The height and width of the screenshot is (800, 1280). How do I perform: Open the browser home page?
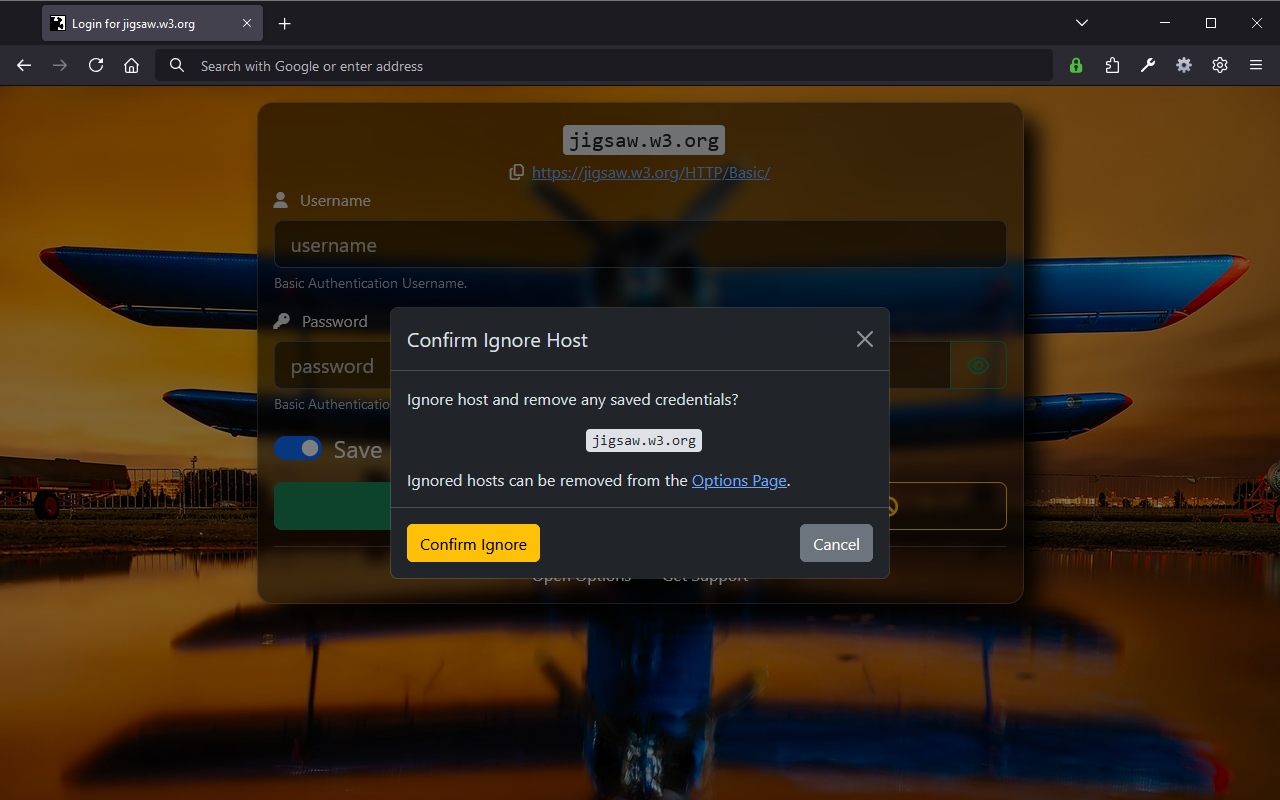[x=131, y=65]
